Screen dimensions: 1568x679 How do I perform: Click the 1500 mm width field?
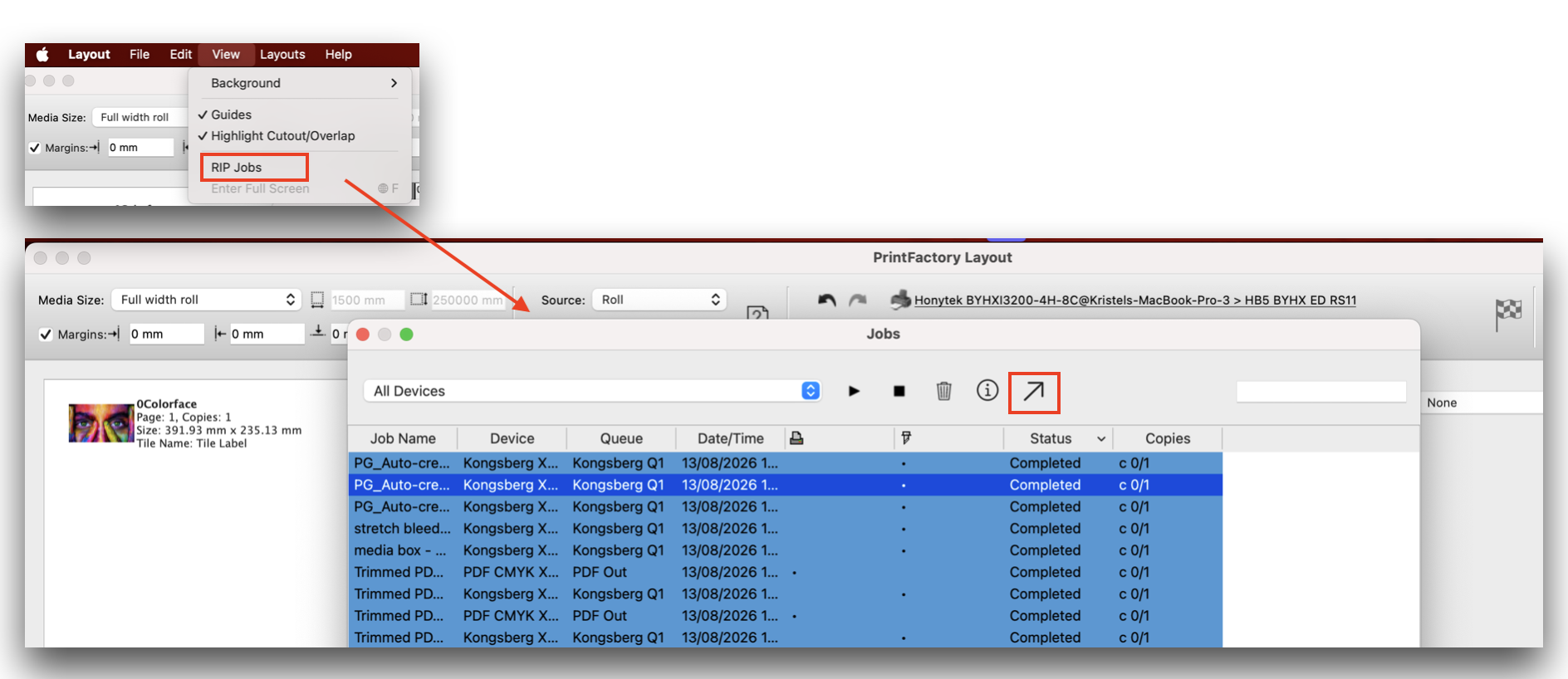click(x=366, y=300)
